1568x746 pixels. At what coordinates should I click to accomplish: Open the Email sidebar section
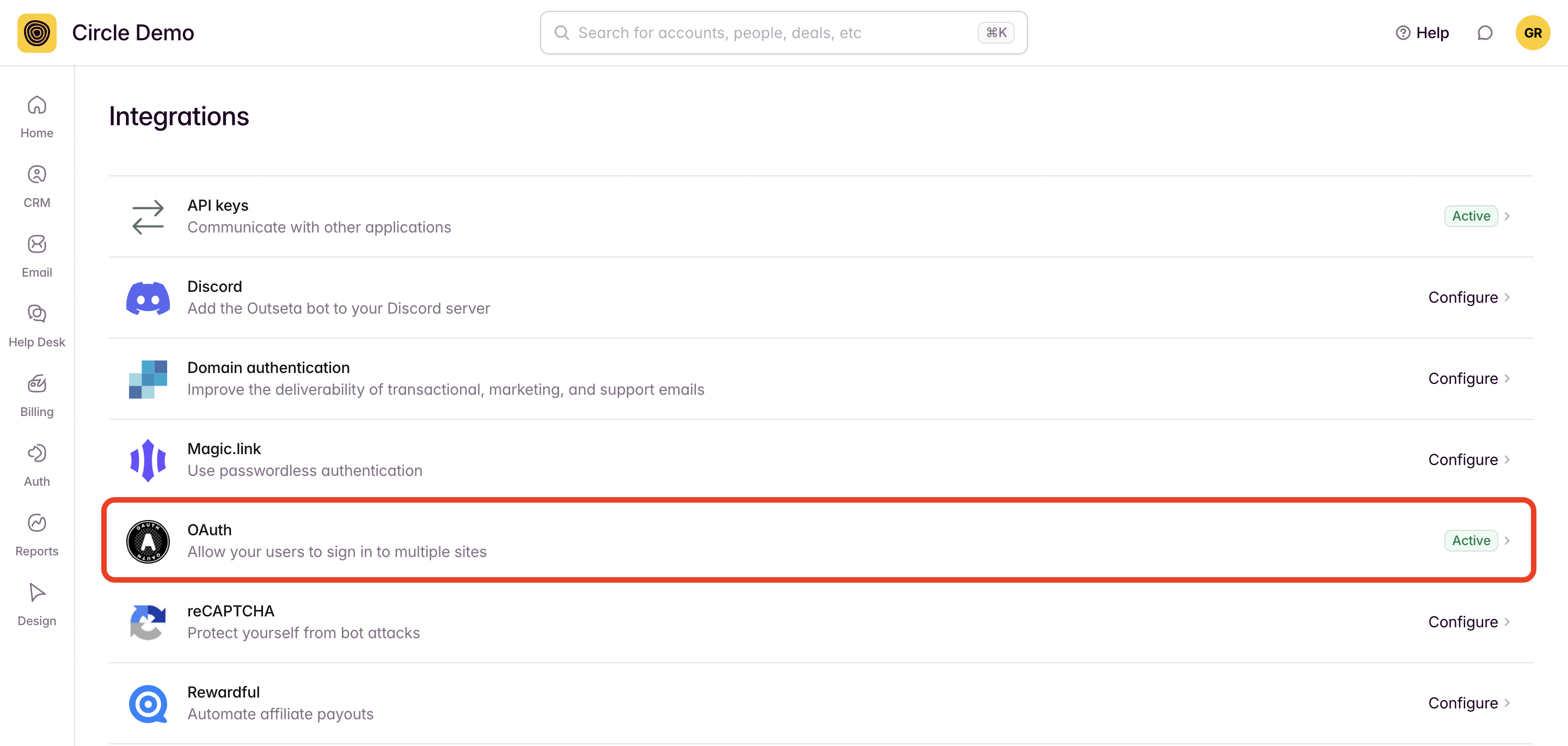pyautogui.click(x=36, y=256)
